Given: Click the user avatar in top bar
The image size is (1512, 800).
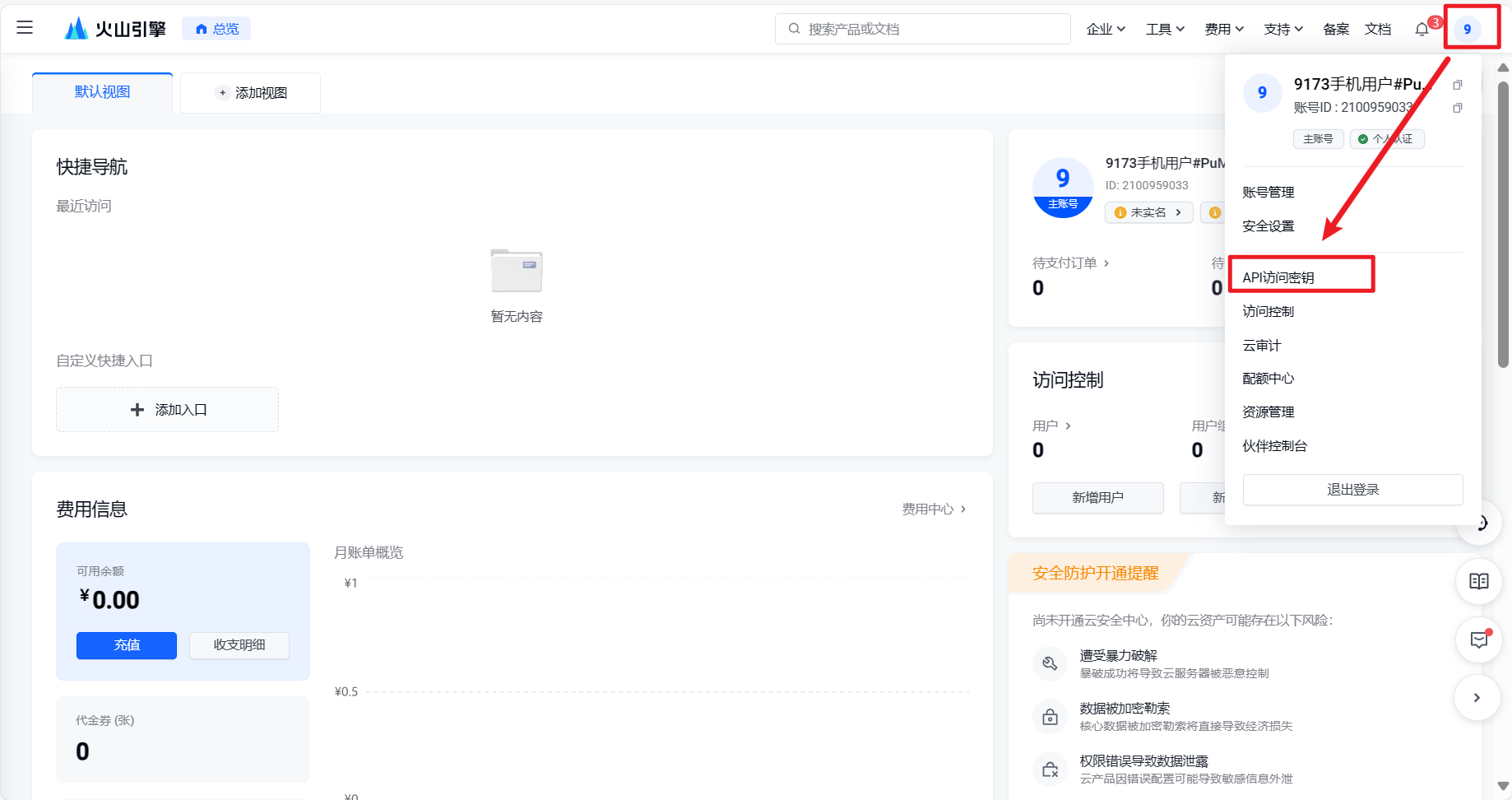Looking at the screenshot, I should click(x=1467, y=30).
